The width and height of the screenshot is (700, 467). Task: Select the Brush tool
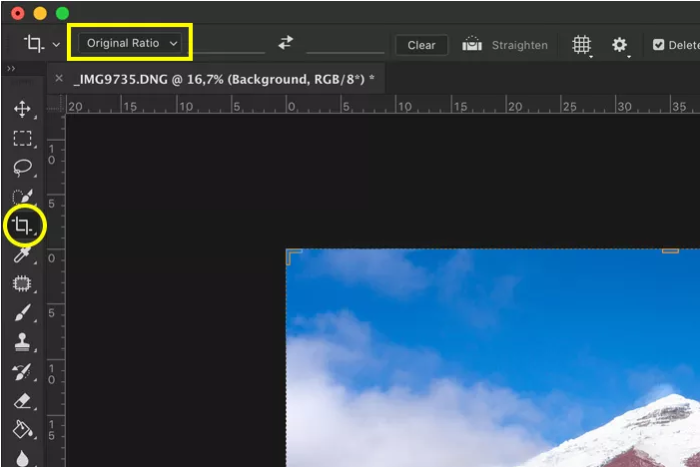point(22,313)
